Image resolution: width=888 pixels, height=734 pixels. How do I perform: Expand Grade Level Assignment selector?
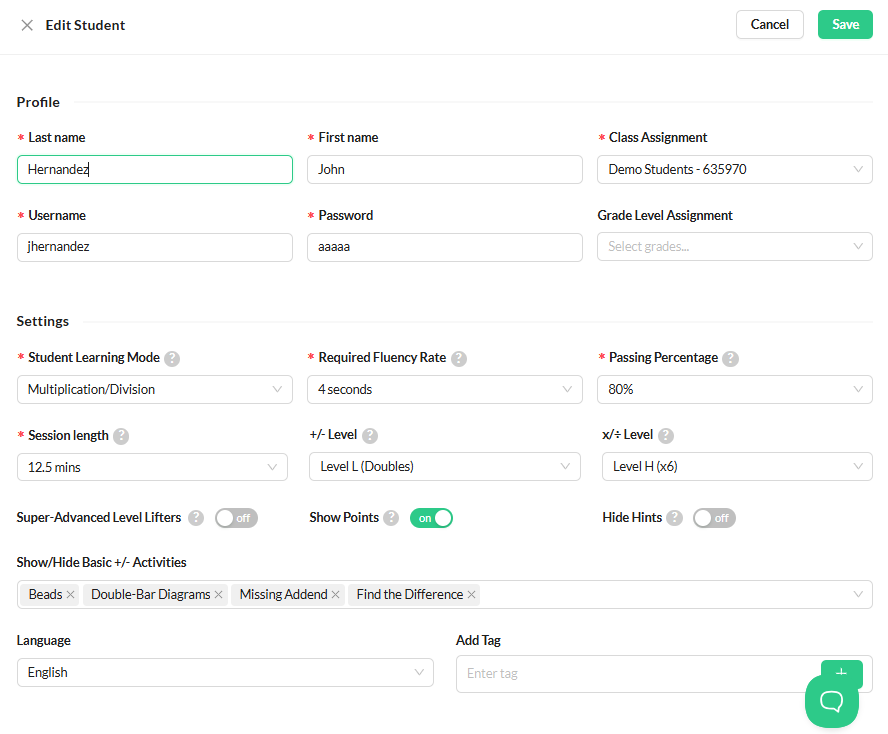pos(735,246)
